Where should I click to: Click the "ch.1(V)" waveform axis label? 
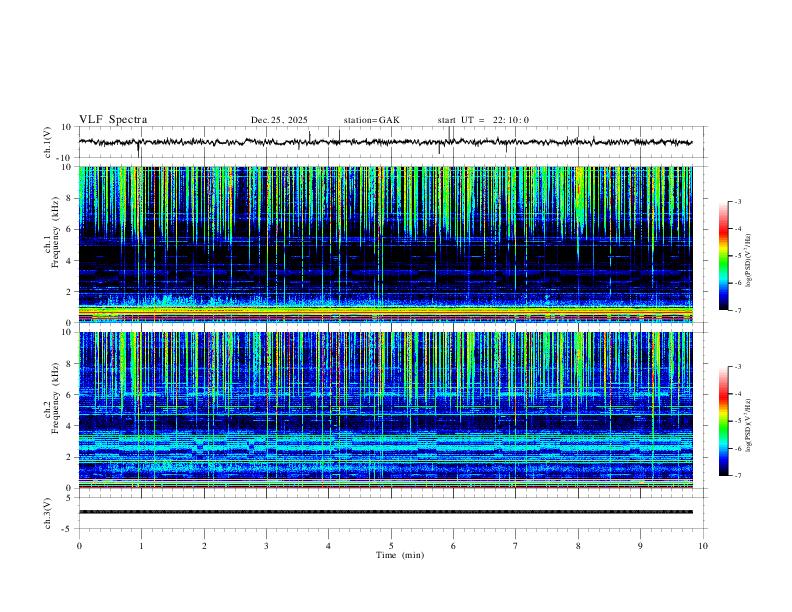48,142
